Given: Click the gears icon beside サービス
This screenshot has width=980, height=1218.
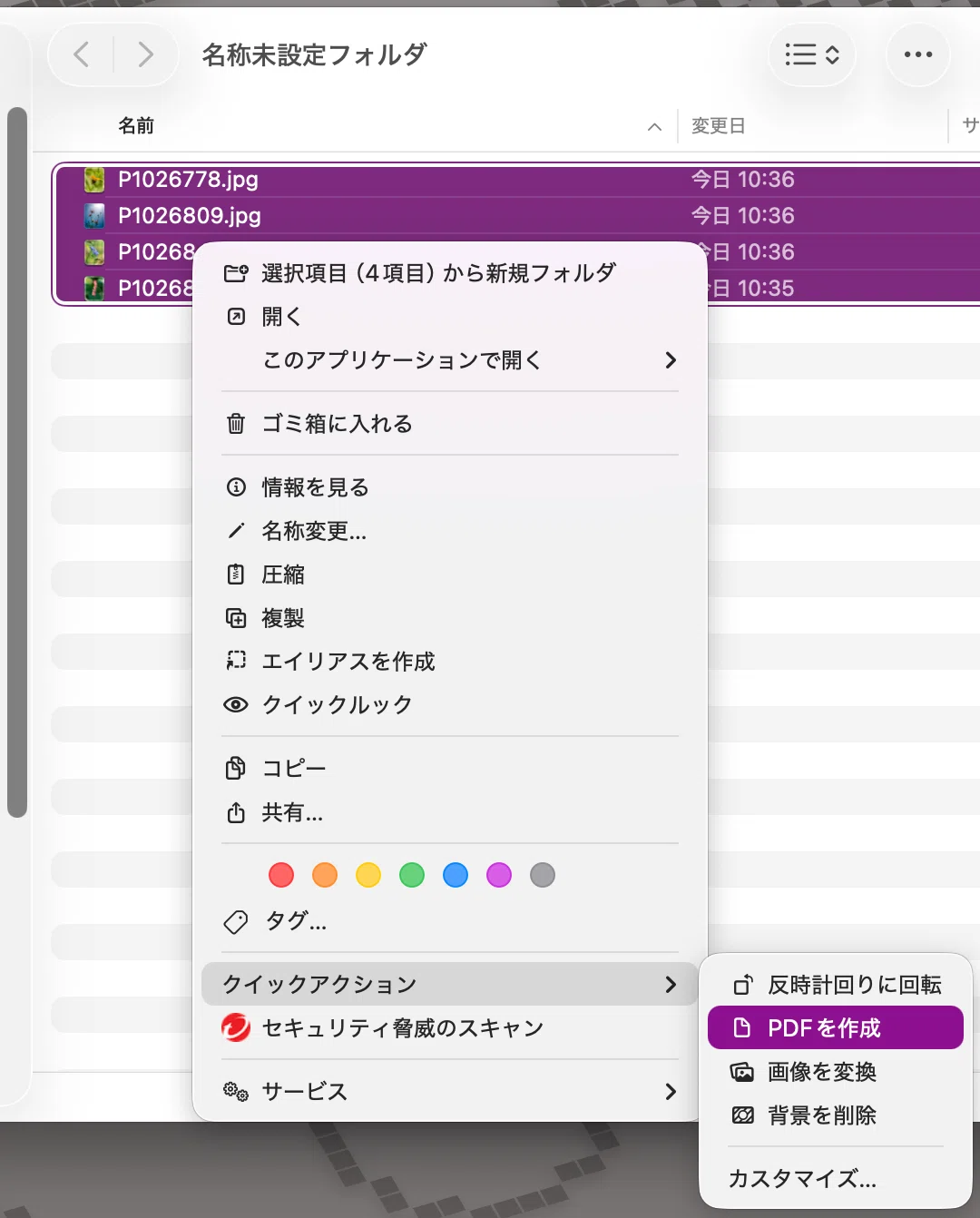Looking at the screenshot, I should pos(236,1091).
